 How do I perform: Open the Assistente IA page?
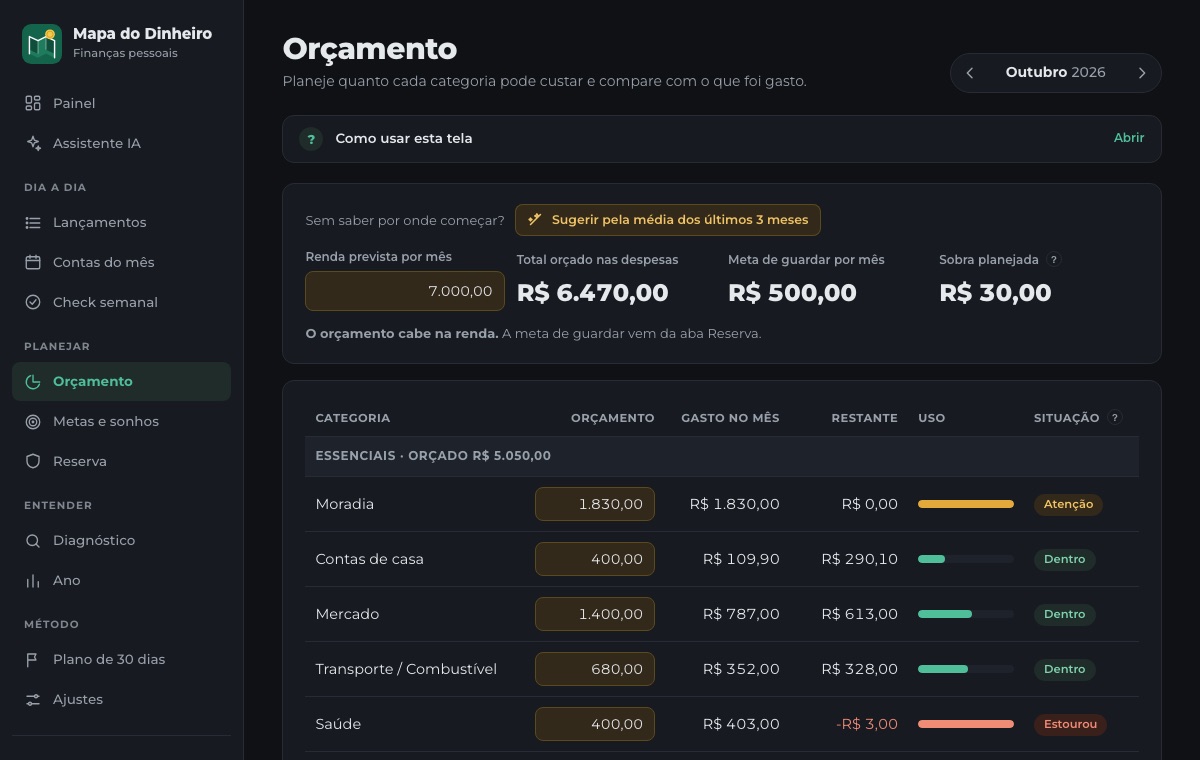[x=121, y=143]
